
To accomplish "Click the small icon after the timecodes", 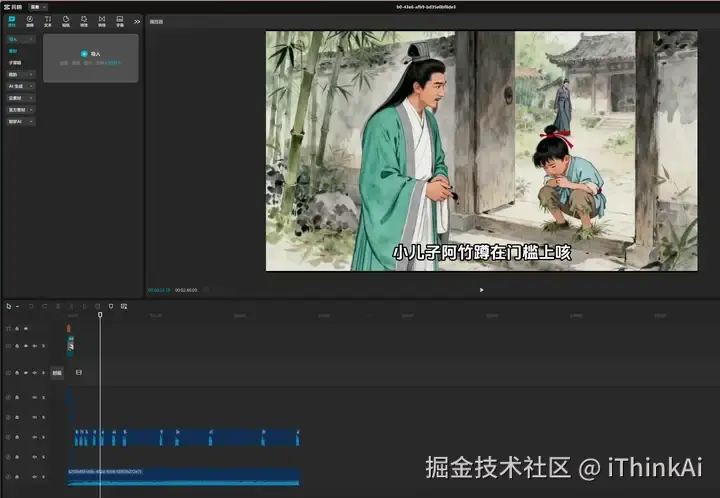I will click(x=206, y=290).
